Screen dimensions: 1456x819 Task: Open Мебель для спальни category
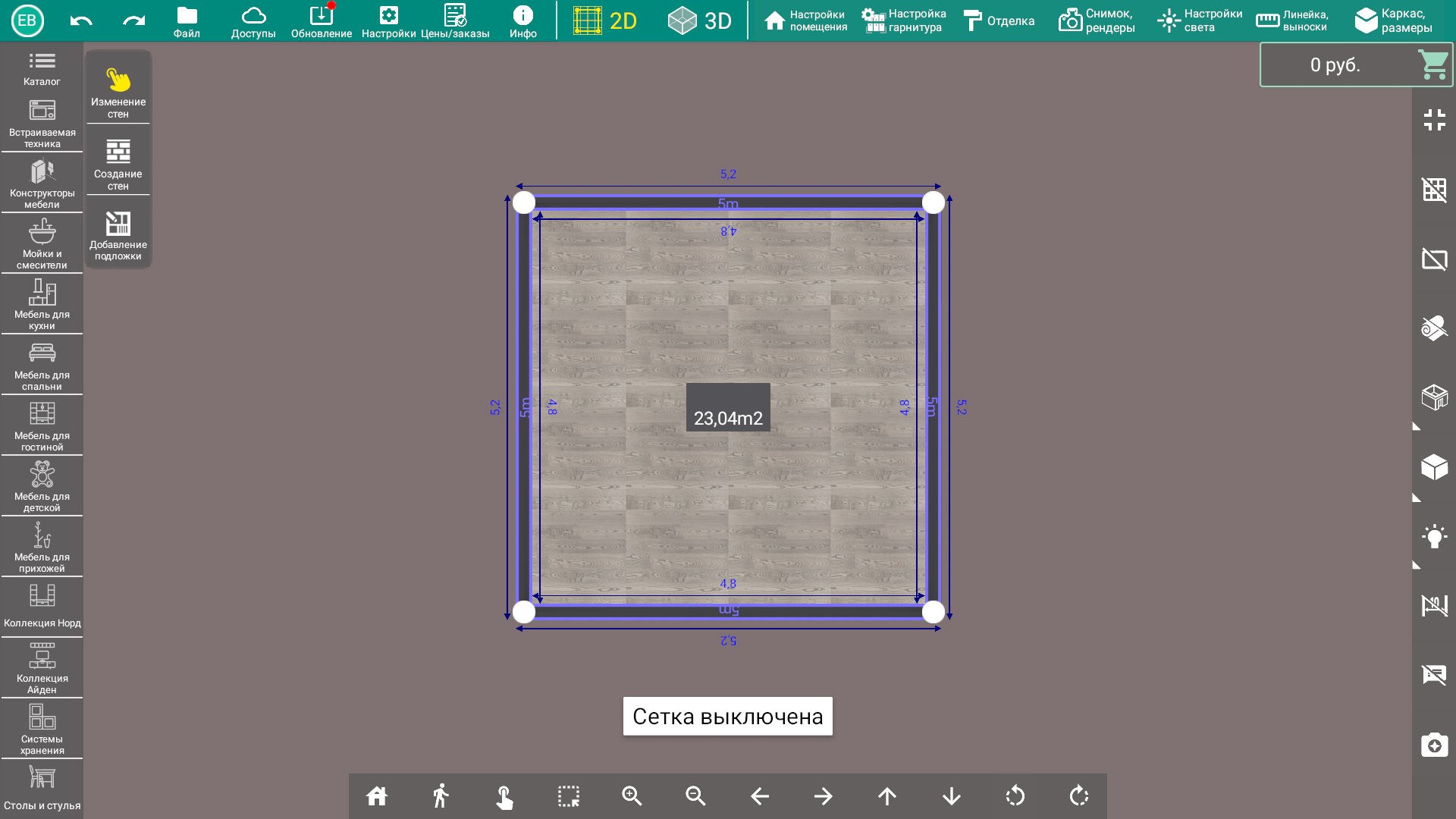[x=42, y=365]
